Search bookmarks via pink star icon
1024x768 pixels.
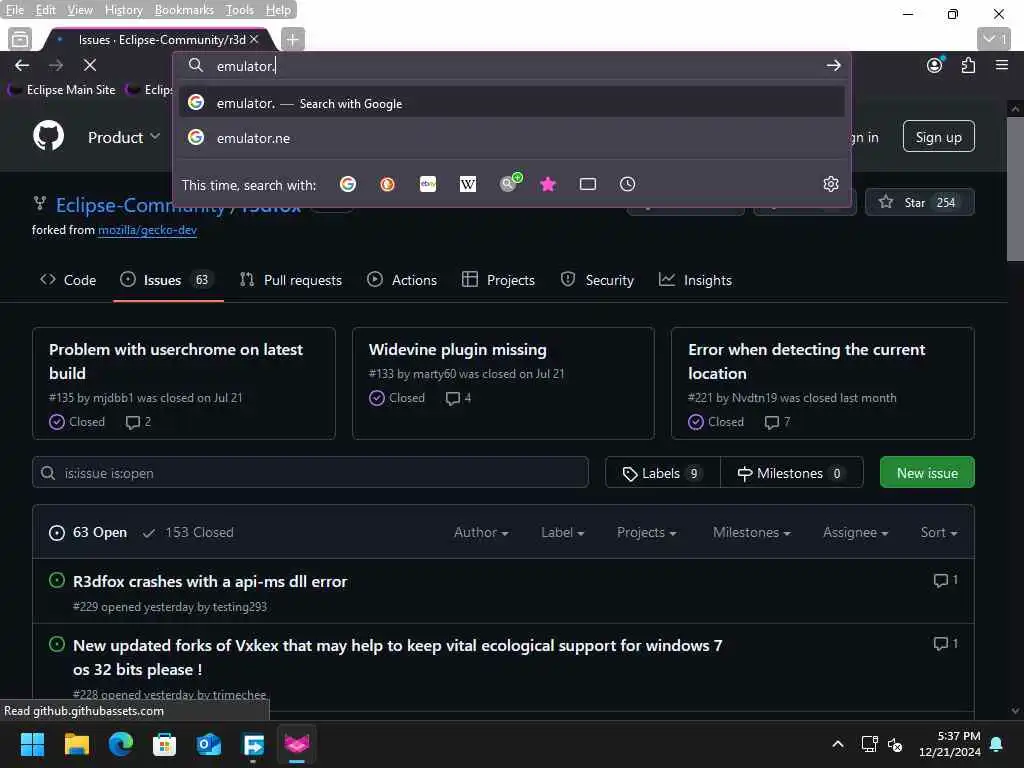(548, 184)
